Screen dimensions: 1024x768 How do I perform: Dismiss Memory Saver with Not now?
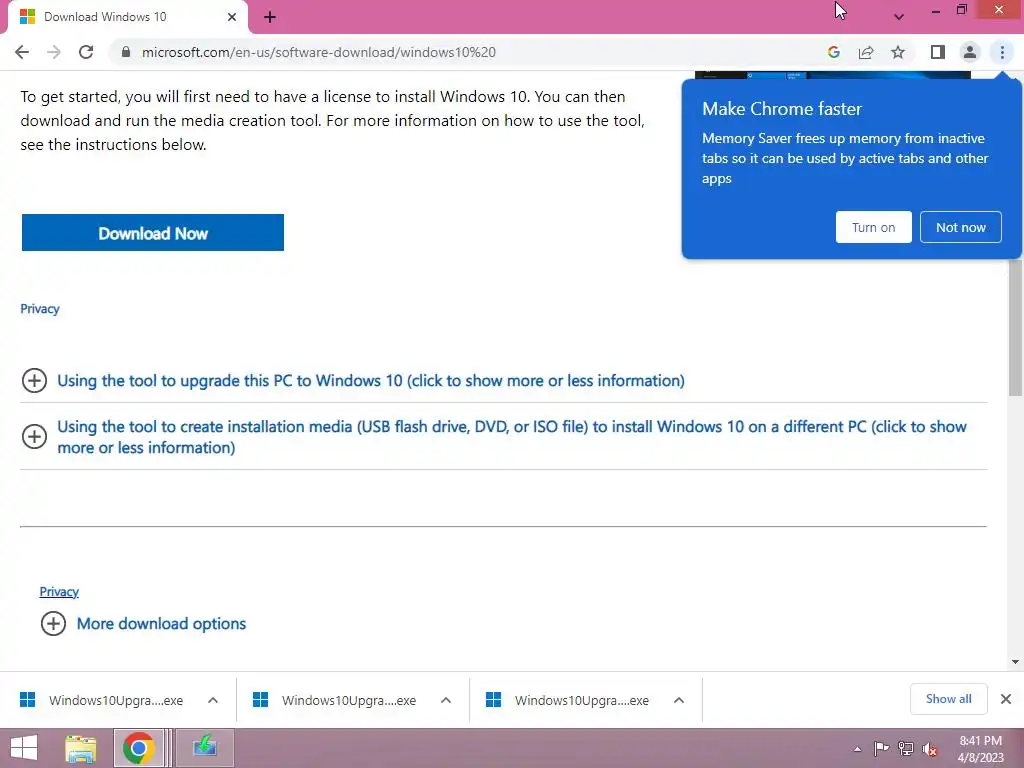click(x=961, y=227)
